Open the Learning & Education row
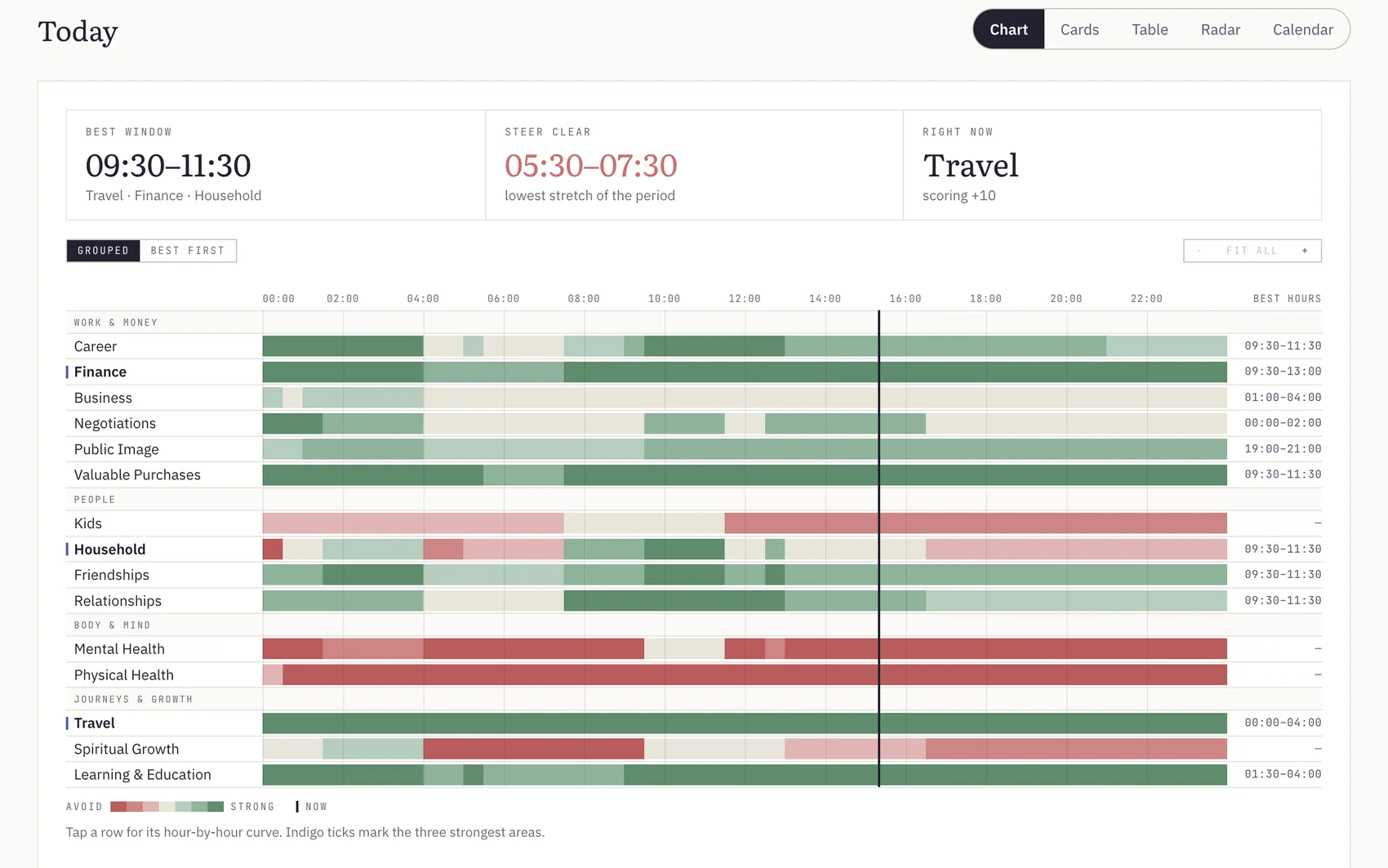The image size is (1388, 868). [x=694, y=774]
